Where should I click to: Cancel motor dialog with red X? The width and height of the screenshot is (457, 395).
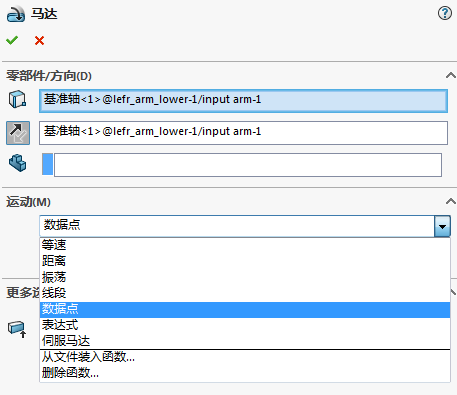click(x=39, y=41)
